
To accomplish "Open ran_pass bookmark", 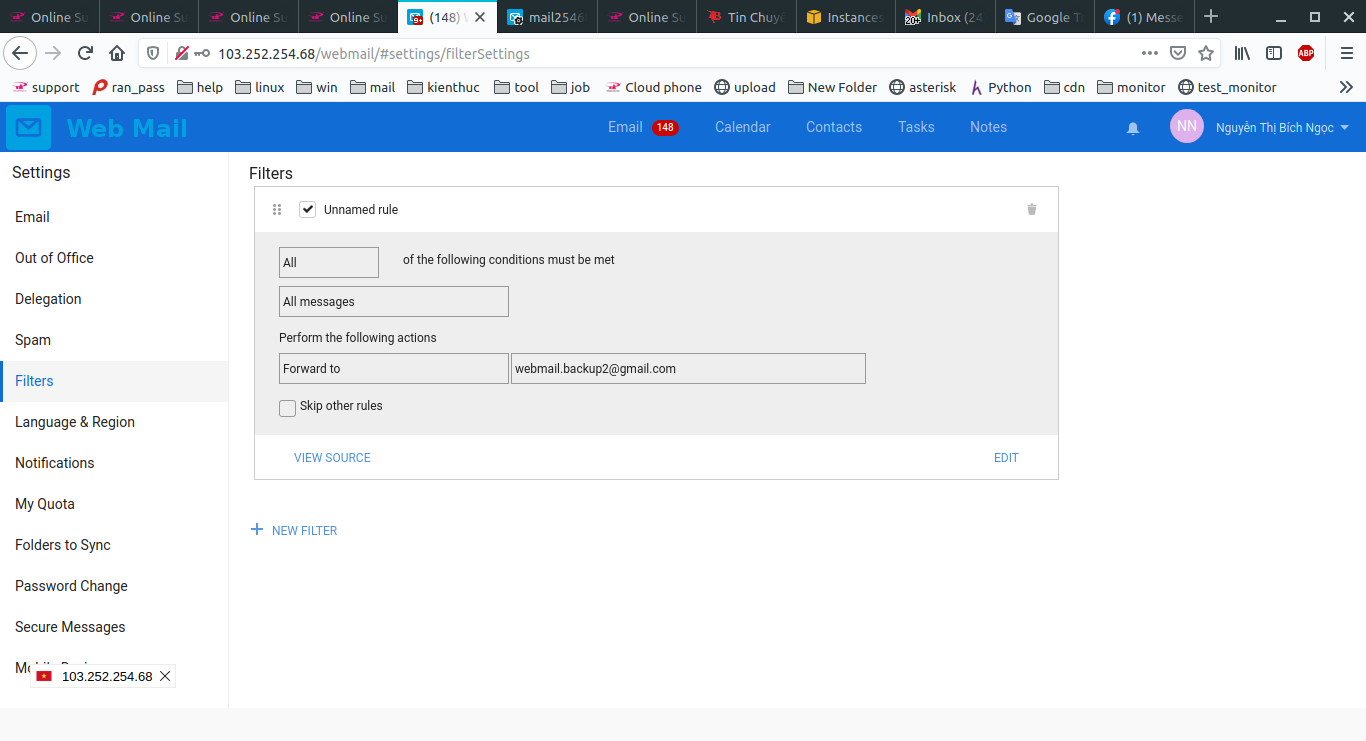I will point(129,87).
